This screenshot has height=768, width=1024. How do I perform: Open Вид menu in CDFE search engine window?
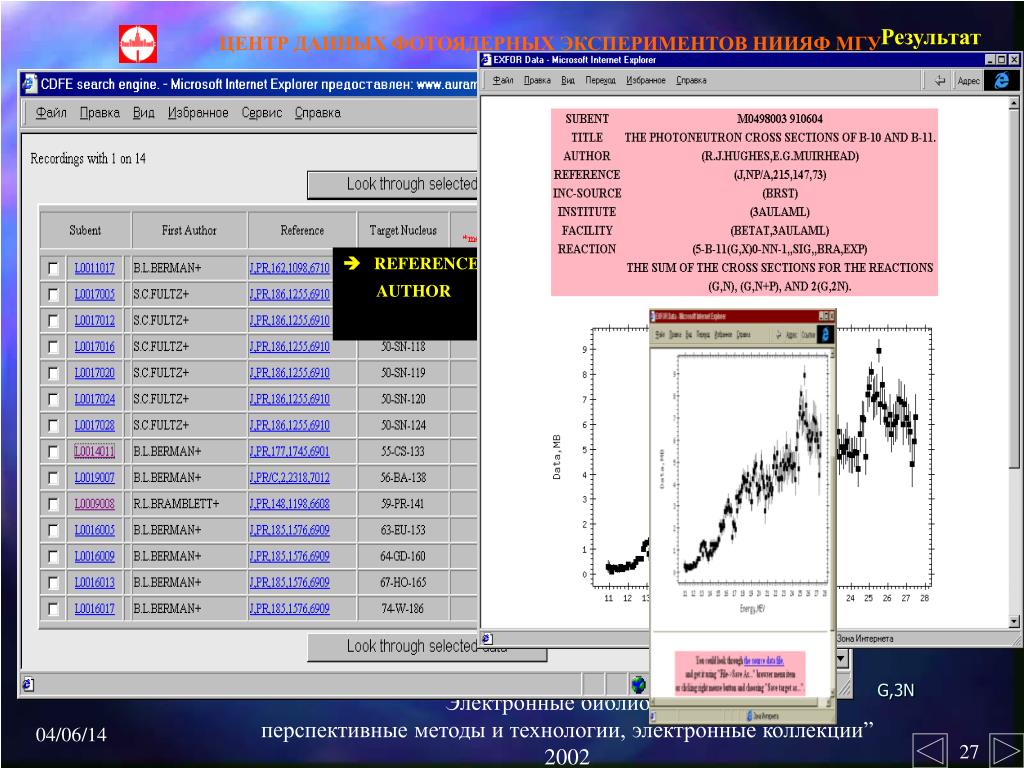click(x=144, y=112)
